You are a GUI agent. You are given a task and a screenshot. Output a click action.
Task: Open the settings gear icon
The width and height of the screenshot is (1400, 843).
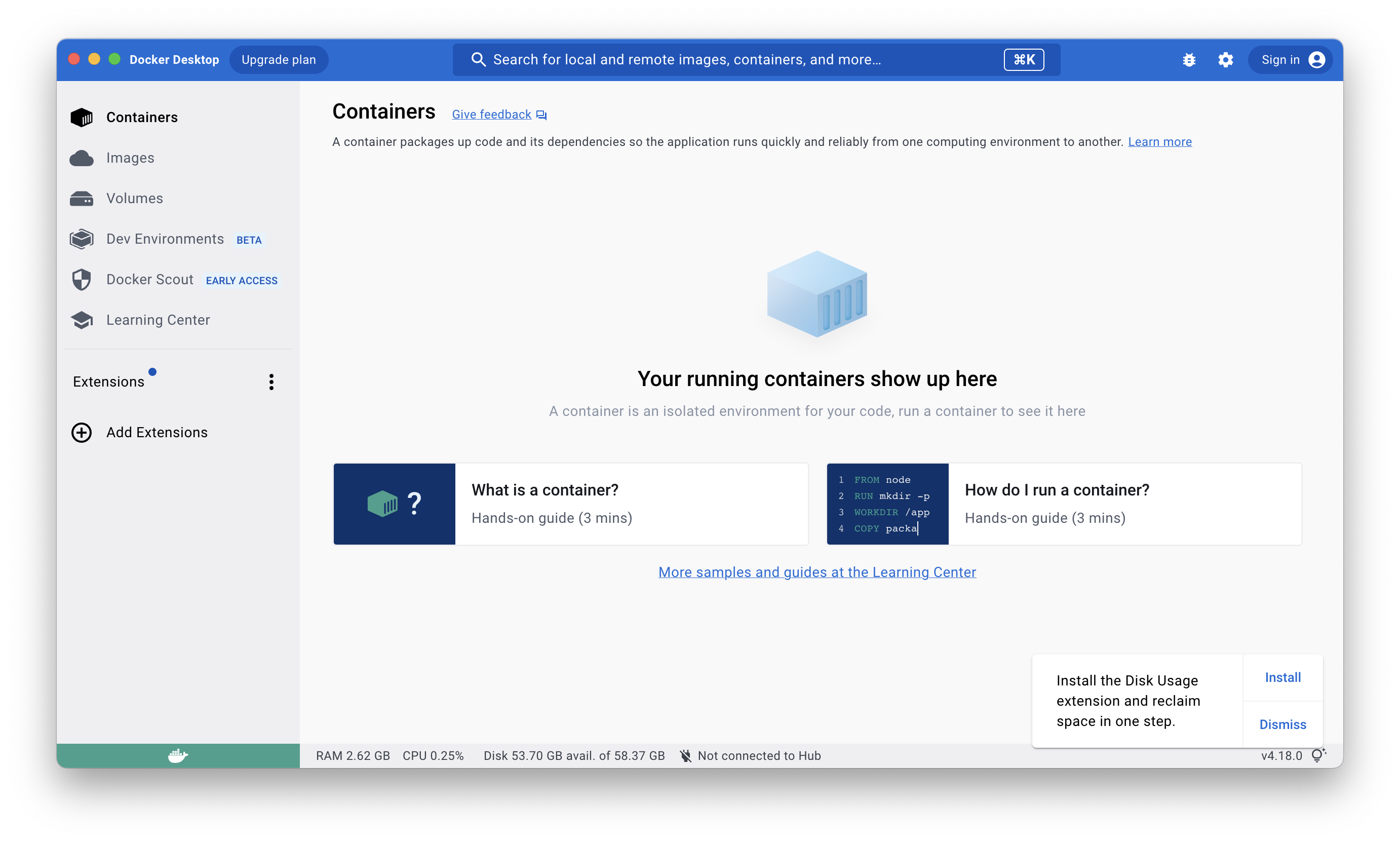click(1225, 60)
